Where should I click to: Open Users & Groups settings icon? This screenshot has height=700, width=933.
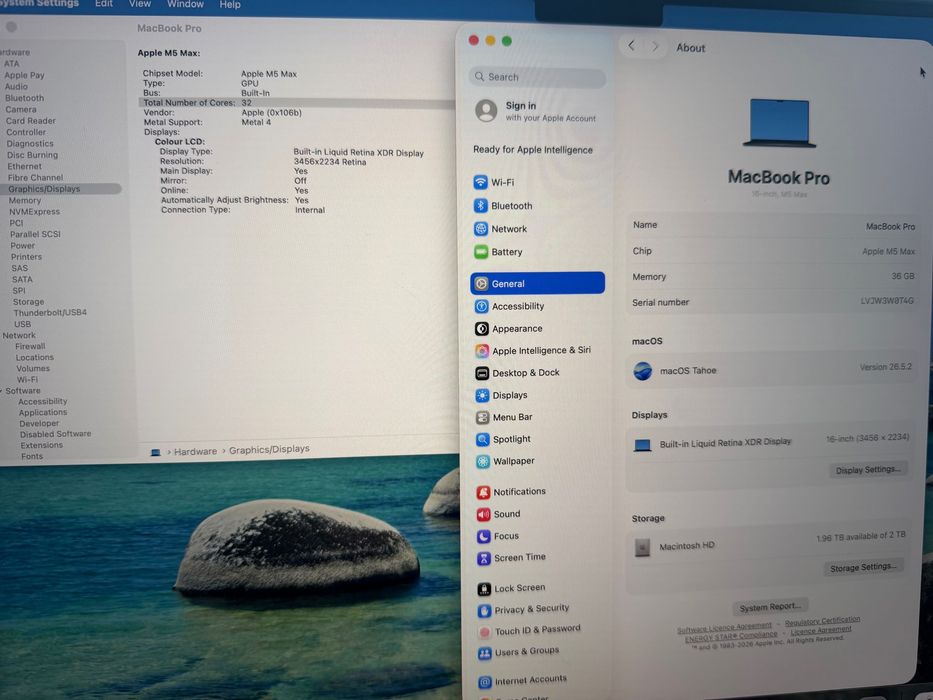coord(485,654)
